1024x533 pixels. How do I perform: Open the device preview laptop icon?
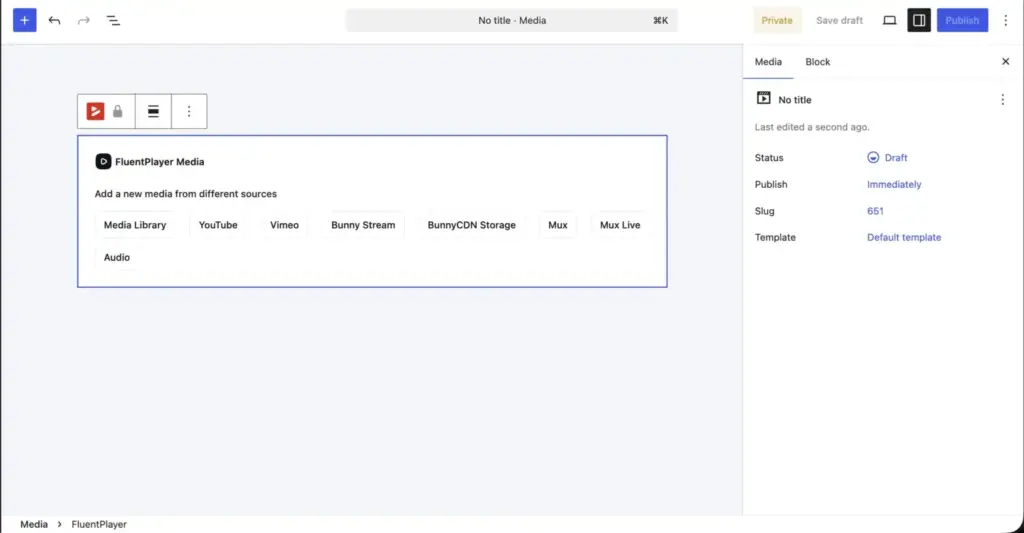(889, 20)
